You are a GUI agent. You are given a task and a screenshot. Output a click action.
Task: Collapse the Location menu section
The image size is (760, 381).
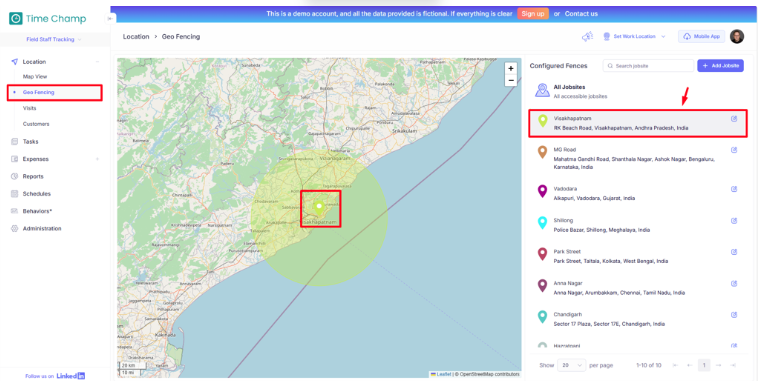click(x=97, y=62)
